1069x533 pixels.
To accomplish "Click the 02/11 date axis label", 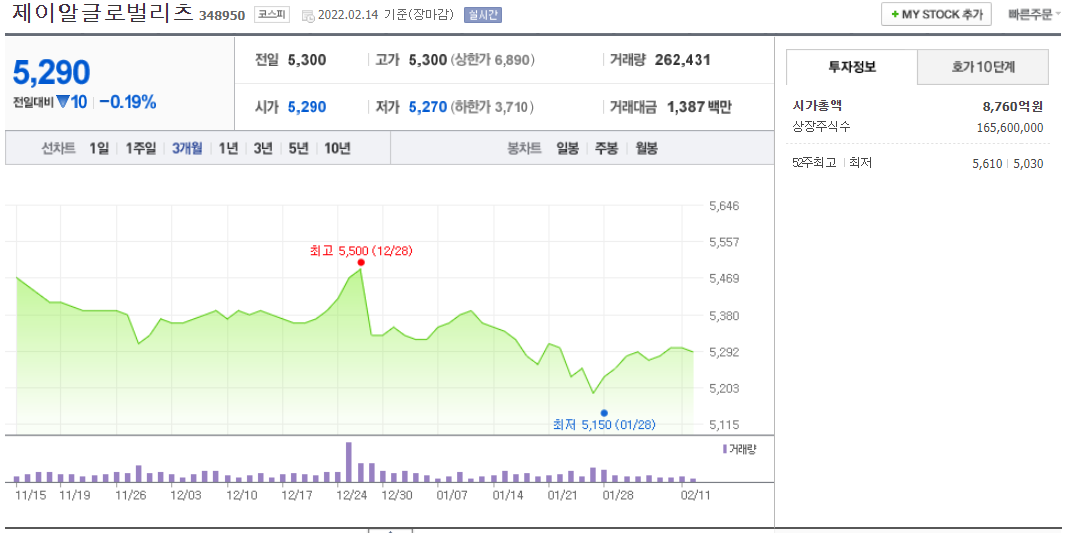I will point(693,494).
